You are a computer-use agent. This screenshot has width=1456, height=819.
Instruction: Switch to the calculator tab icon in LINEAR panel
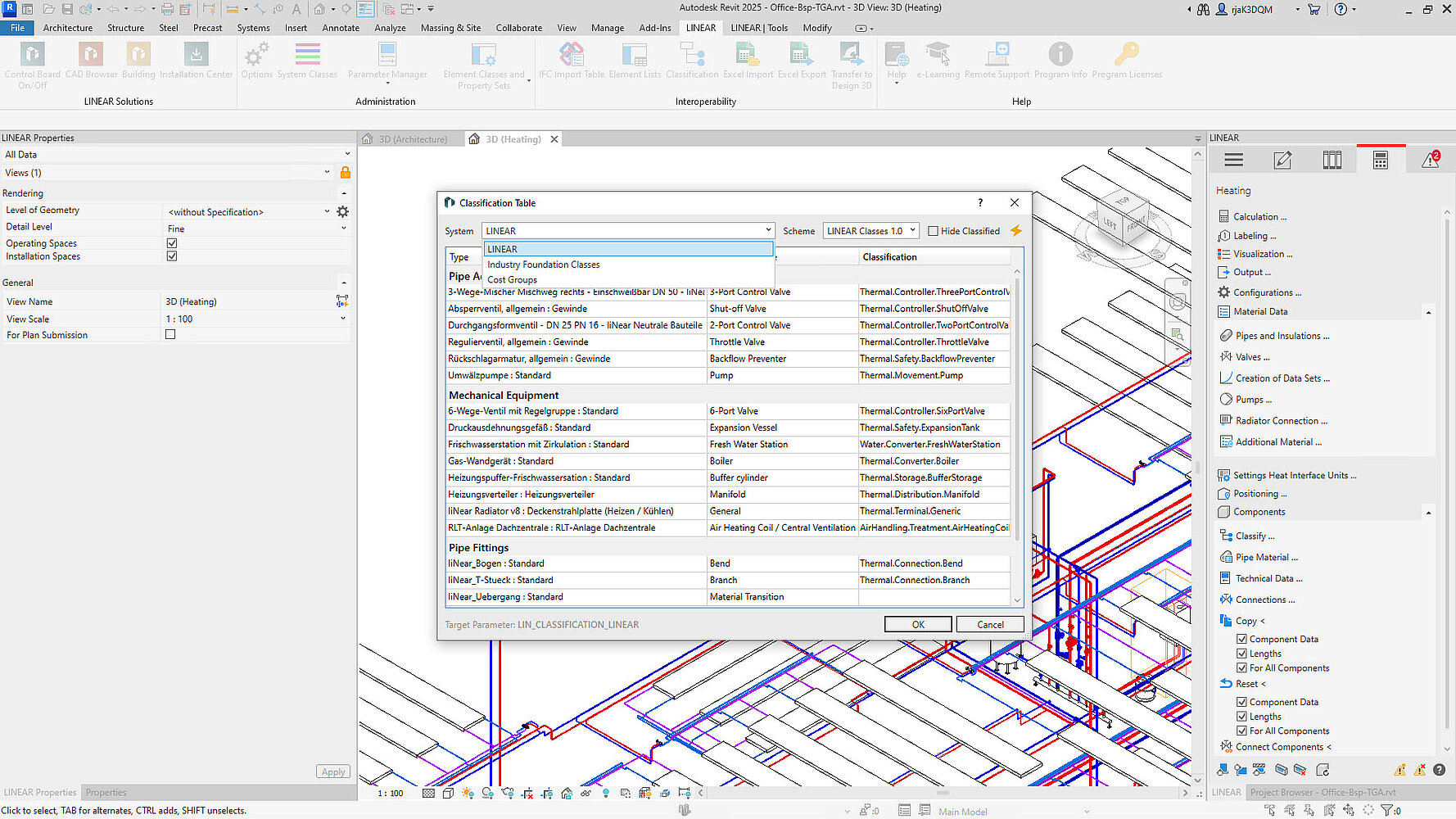pos(1381,161)
